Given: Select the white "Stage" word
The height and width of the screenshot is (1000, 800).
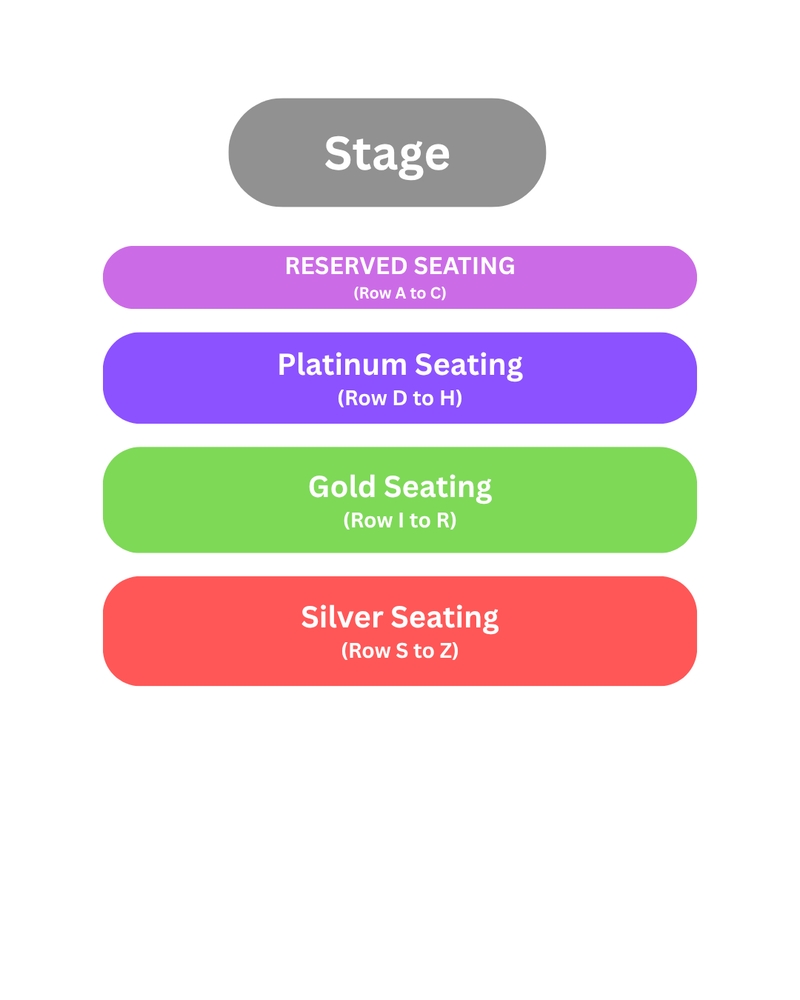Looking at the screenshot, I should 387,155.
